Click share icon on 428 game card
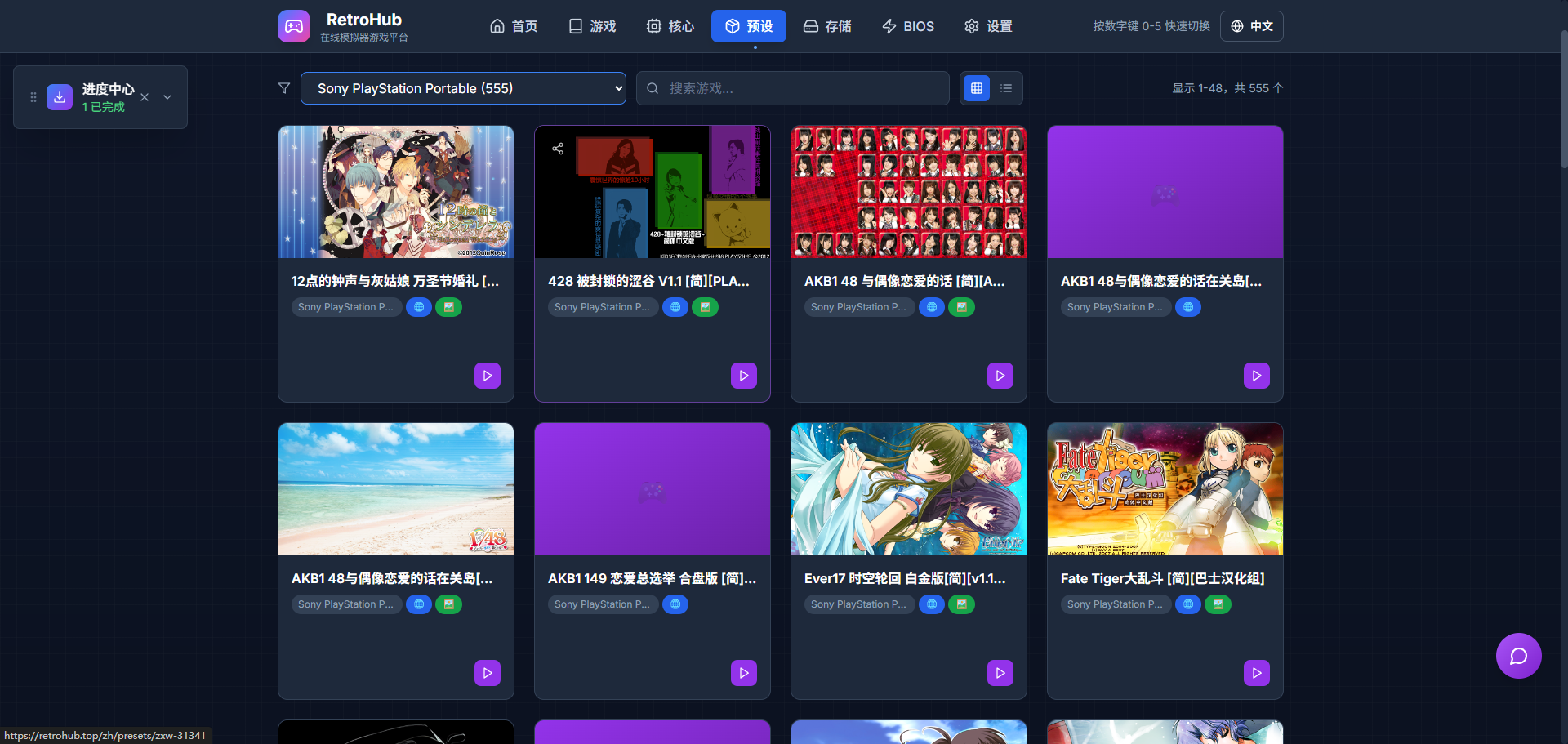The height and width of the screenshot is (744, 1568). point(558,149)
